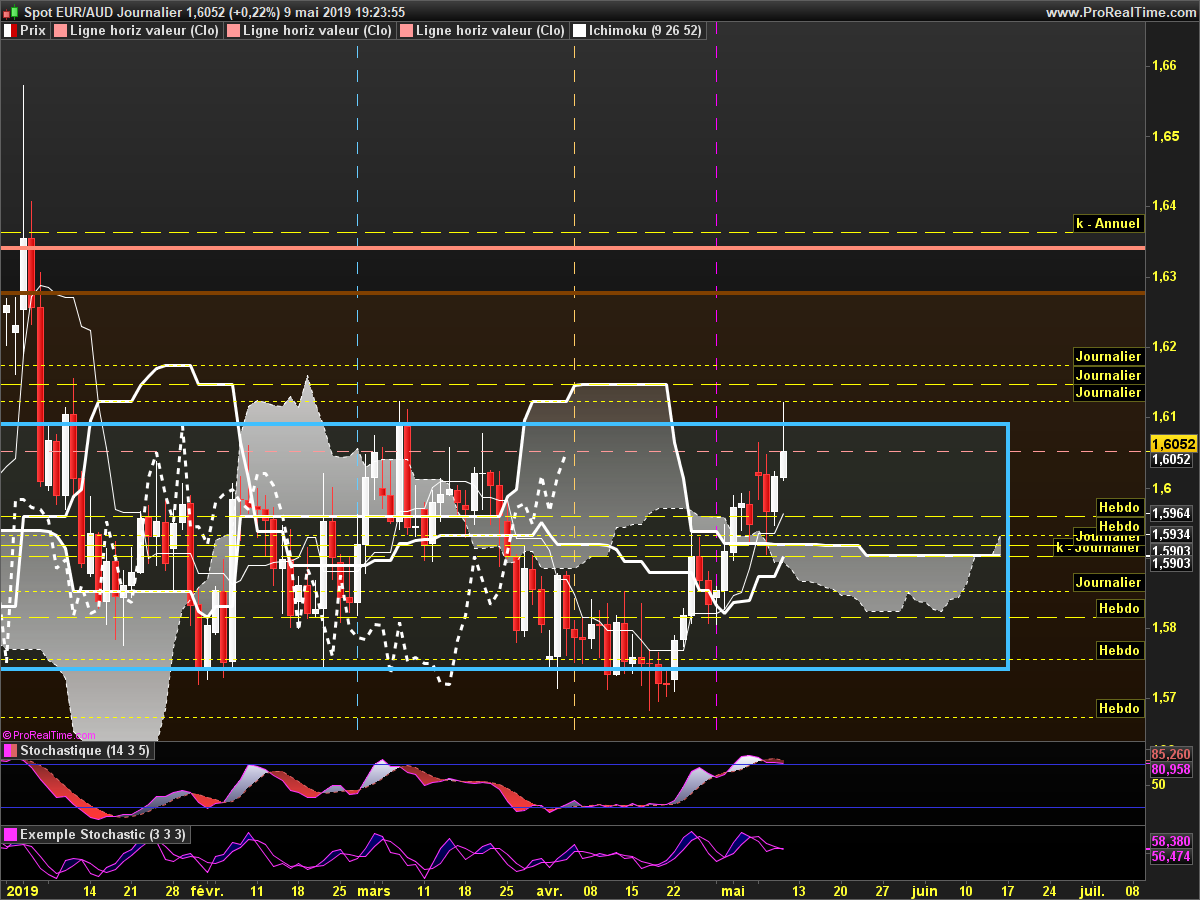Click the 1,65 price axis label
Image resolution: width=1200 pixels, height=900 pixels.
(x=1164, y=136)
